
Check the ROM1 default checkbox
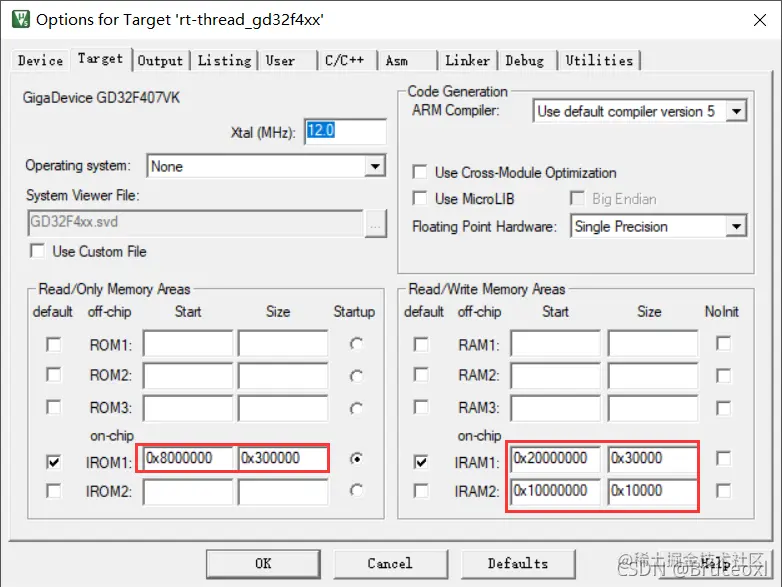click(x=53, y=344)
